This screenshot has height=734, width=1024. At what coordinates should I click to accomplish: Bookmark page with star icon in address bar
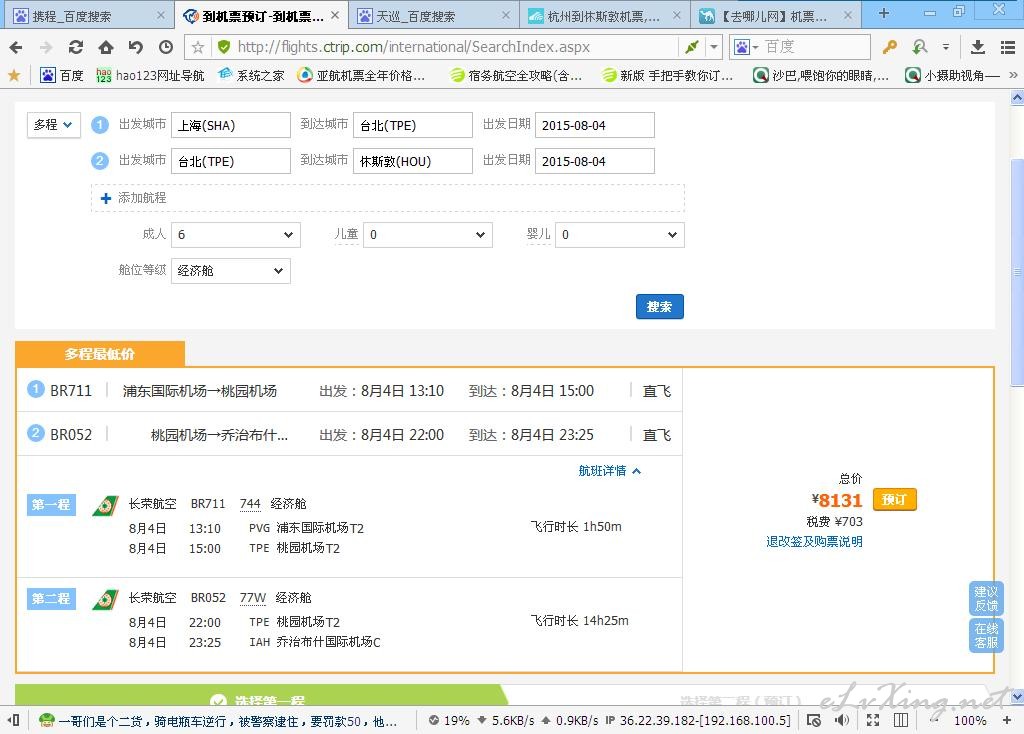pos(198,47)
